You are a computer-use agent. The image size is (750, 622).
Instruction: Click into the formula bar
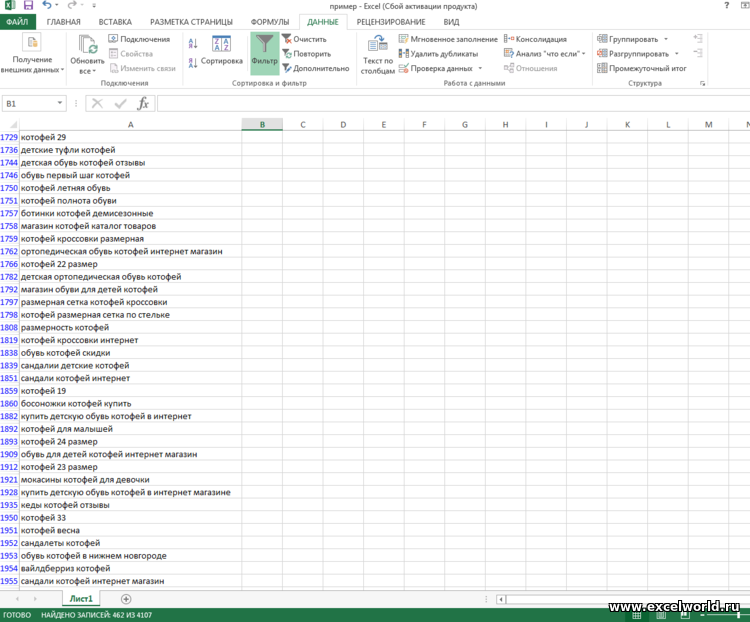453,103
